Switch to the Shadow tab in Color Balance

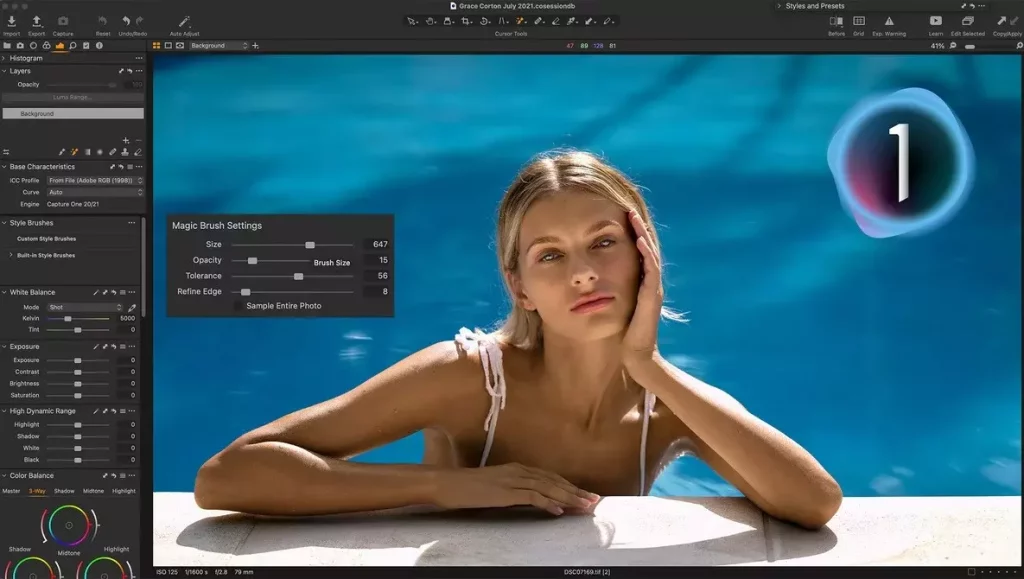tap(64, 491)
